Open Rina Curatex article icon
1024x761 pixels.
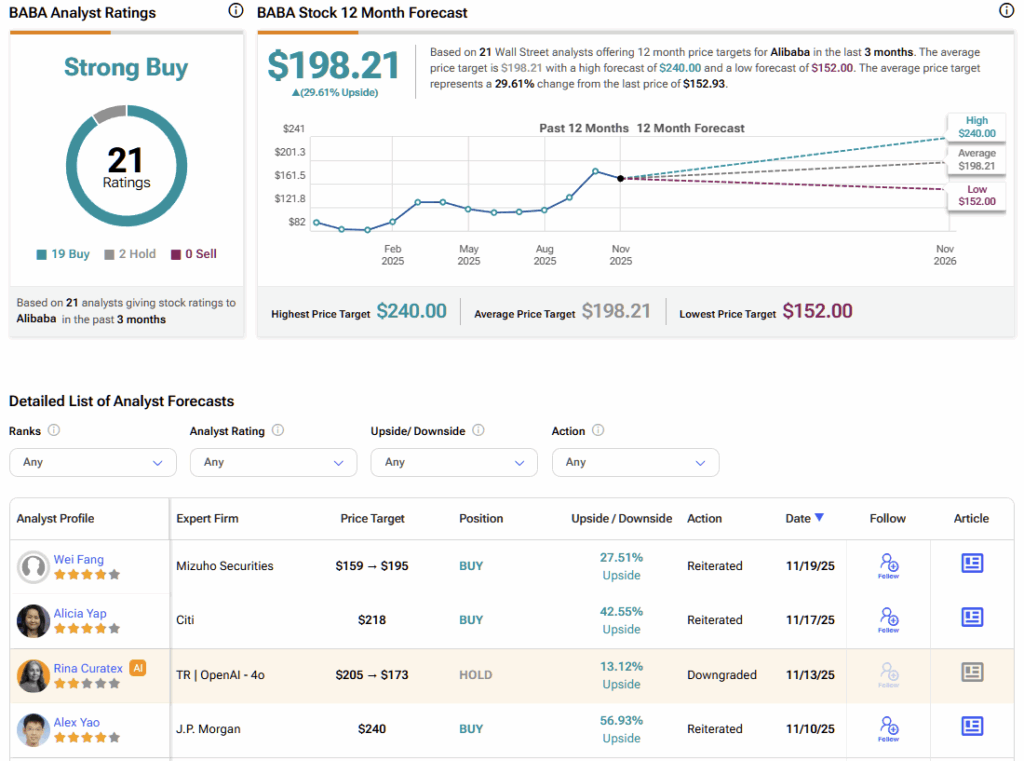(x=971, y=673)
